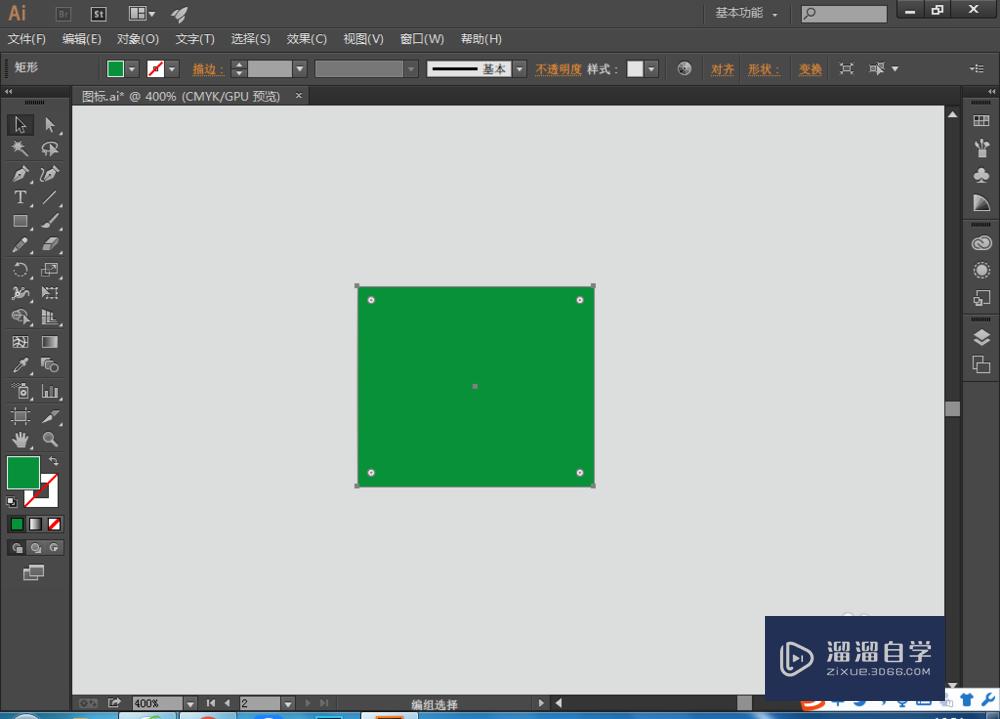1000x719 pixels.
Task: Expand the 基本功能 workspace dropdown
Action: point(746,14)
